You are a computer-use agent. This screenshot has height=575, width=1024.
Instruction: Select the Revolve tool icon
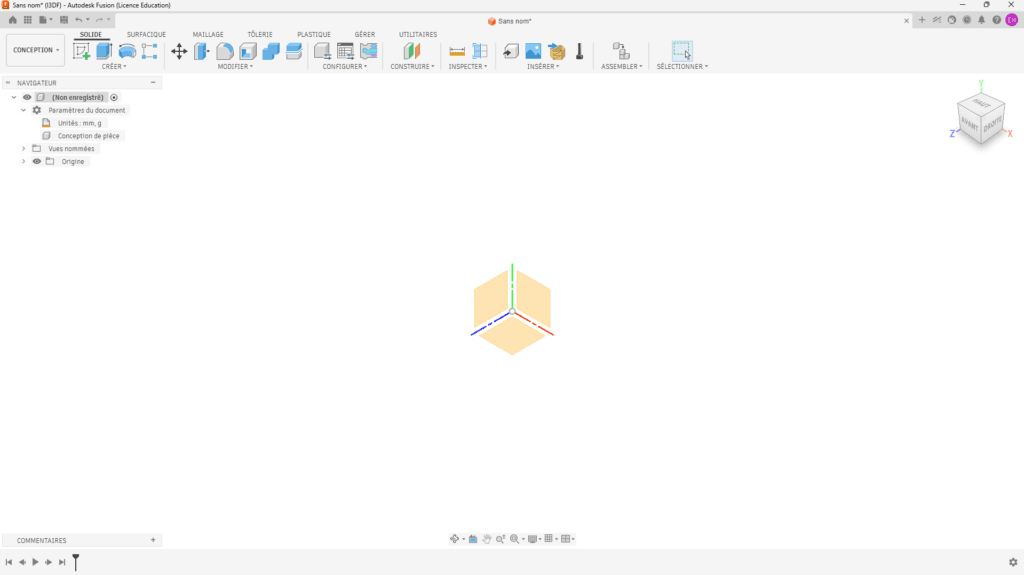coord(127,51)
